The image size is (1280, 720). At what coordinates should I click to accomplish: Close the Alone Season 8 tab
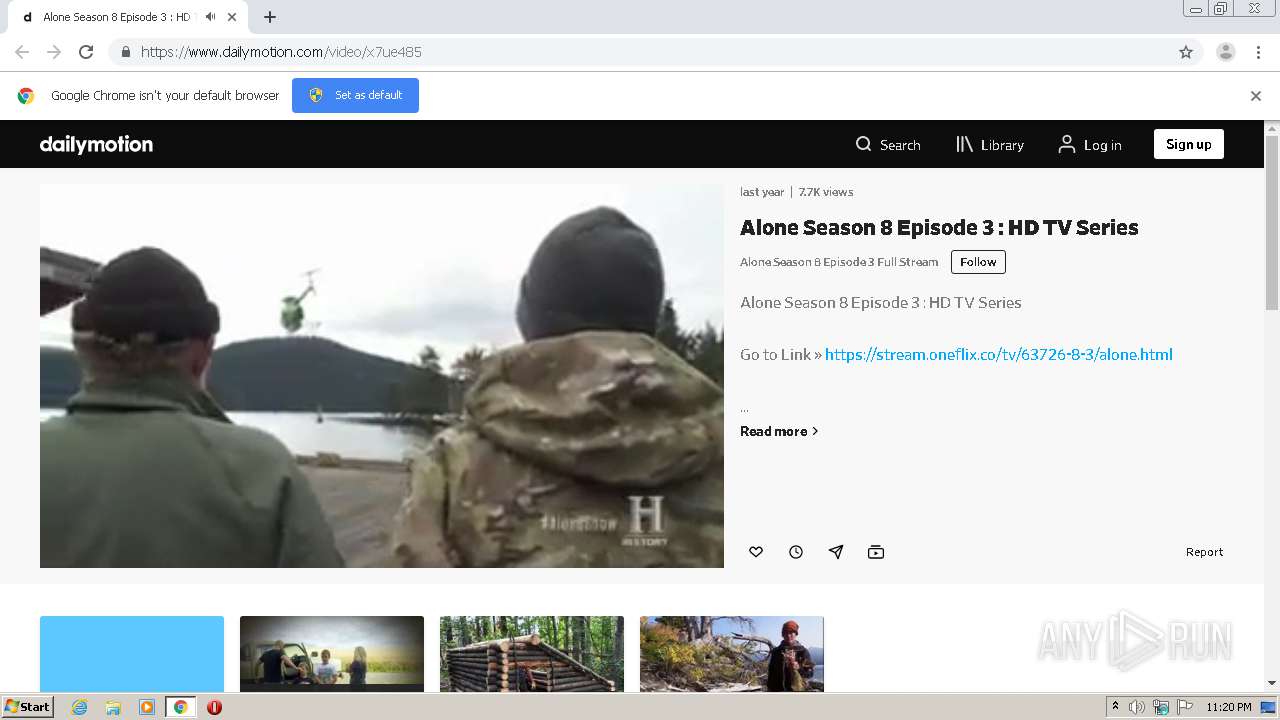click(x=233, y=17)
